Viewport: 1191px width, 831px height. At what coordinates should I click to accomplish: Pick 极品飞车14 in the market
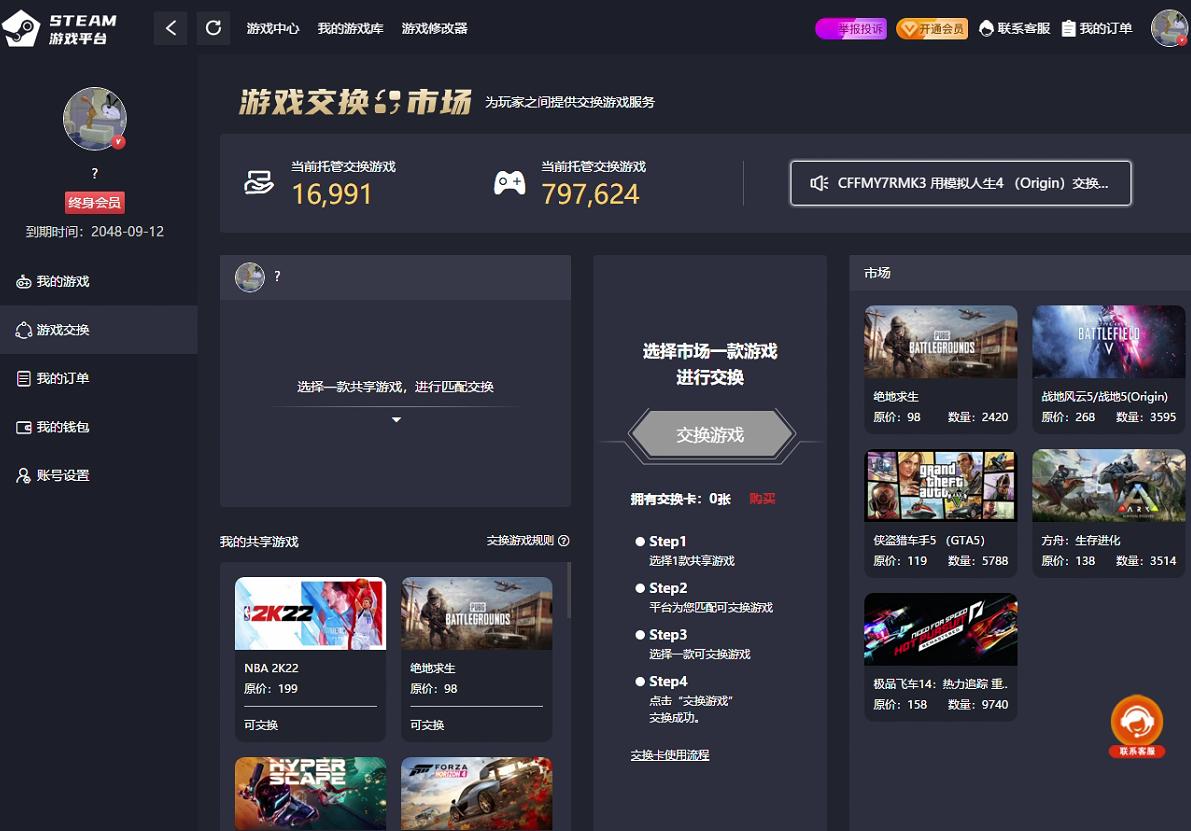940,656
